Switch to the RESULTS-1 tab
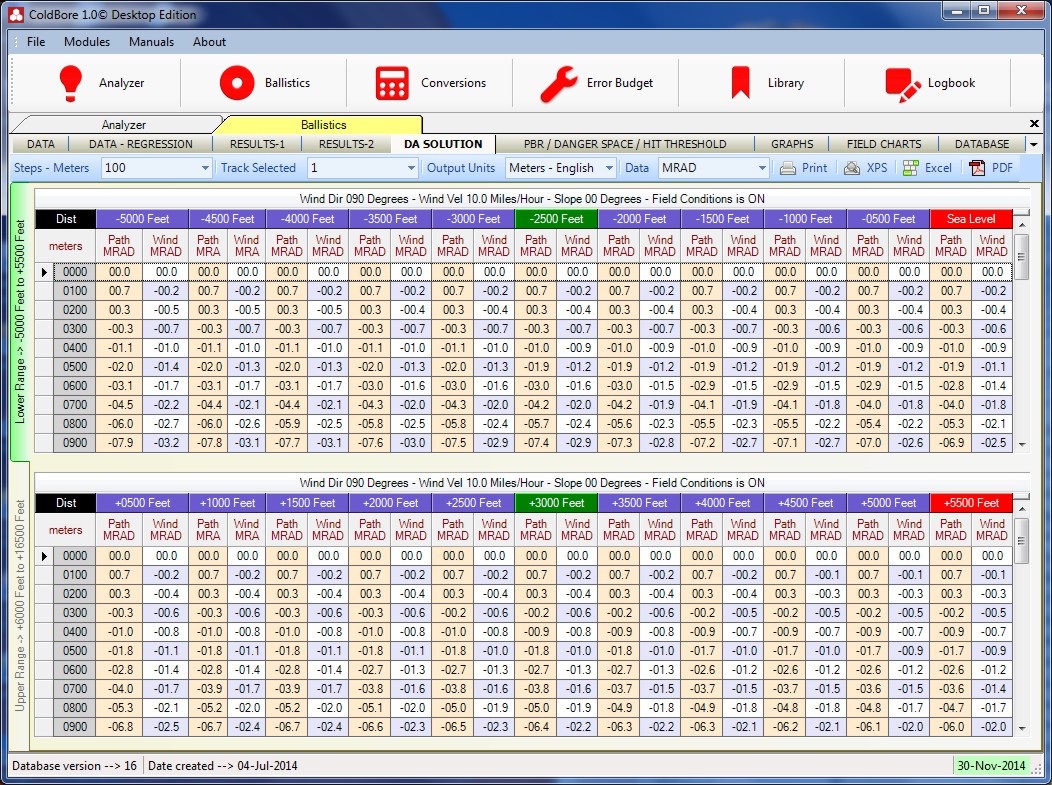The image size is (1052, 785). pos(257,144)
